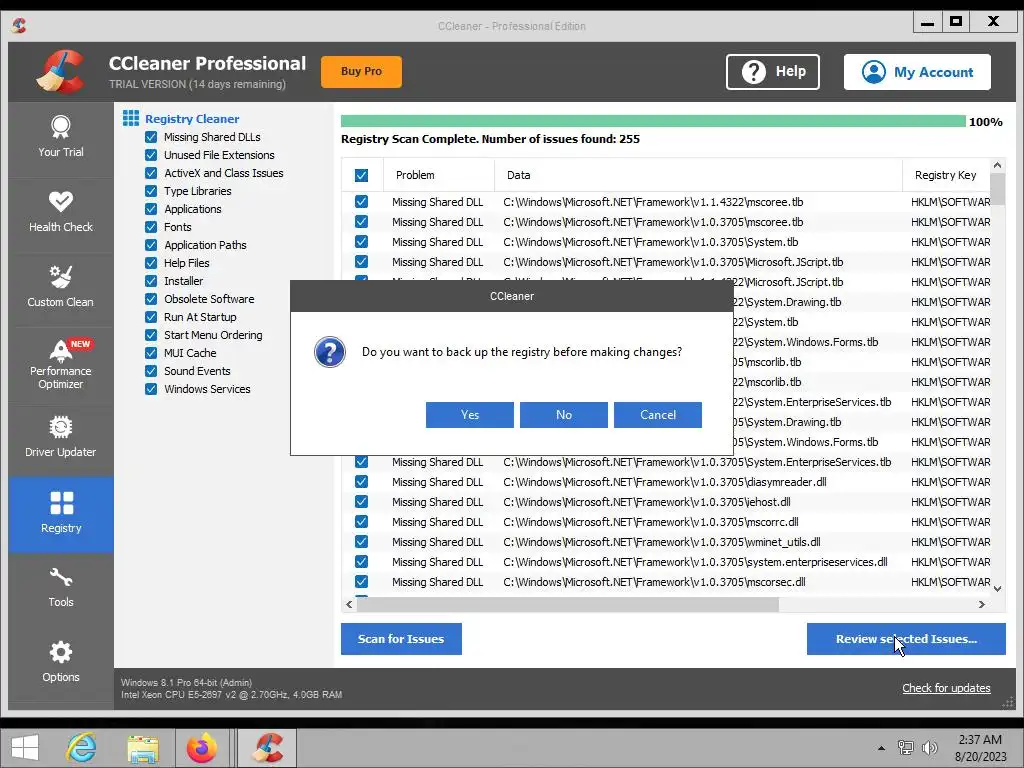Screen dimensions: 1024x768
Task: Open the Windows Start button
Action: [25, 748]
